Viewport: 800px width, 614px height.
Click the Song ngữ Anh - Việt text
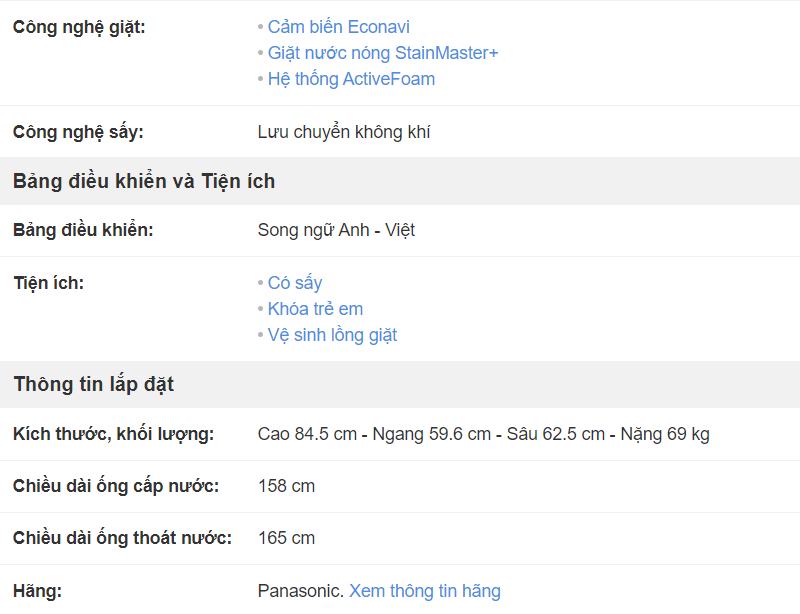(x=336, y=230)
